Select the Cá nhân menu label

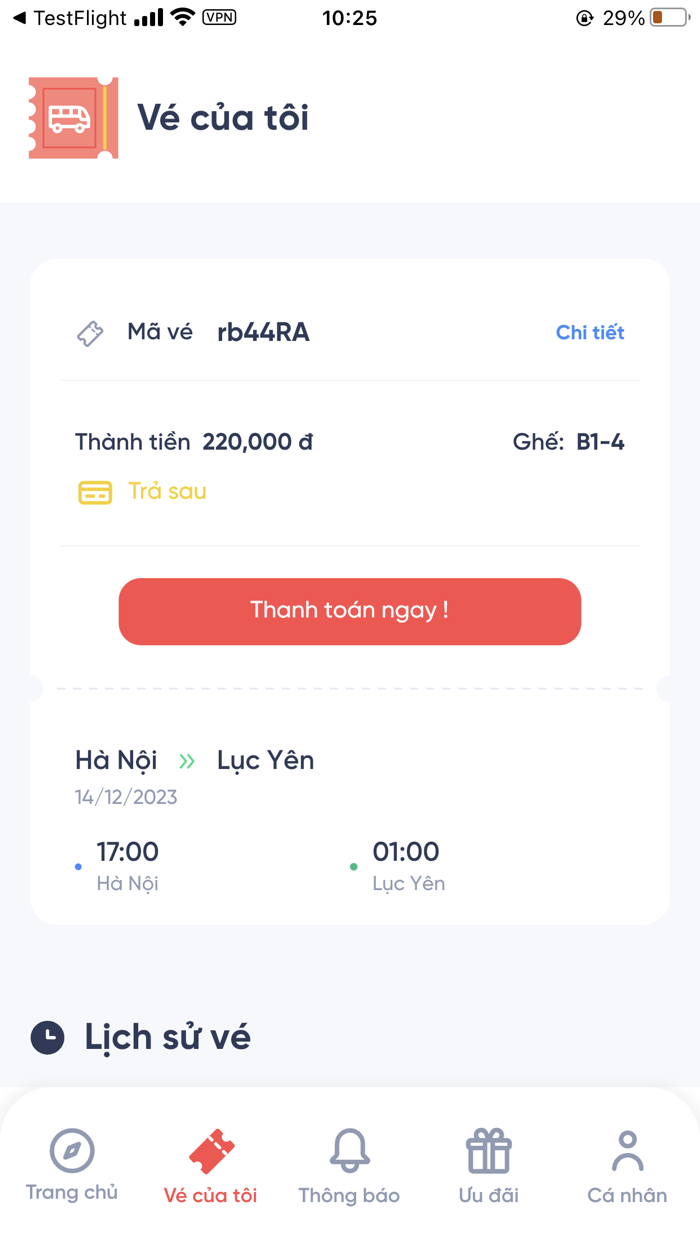(x=627, y=1195)
